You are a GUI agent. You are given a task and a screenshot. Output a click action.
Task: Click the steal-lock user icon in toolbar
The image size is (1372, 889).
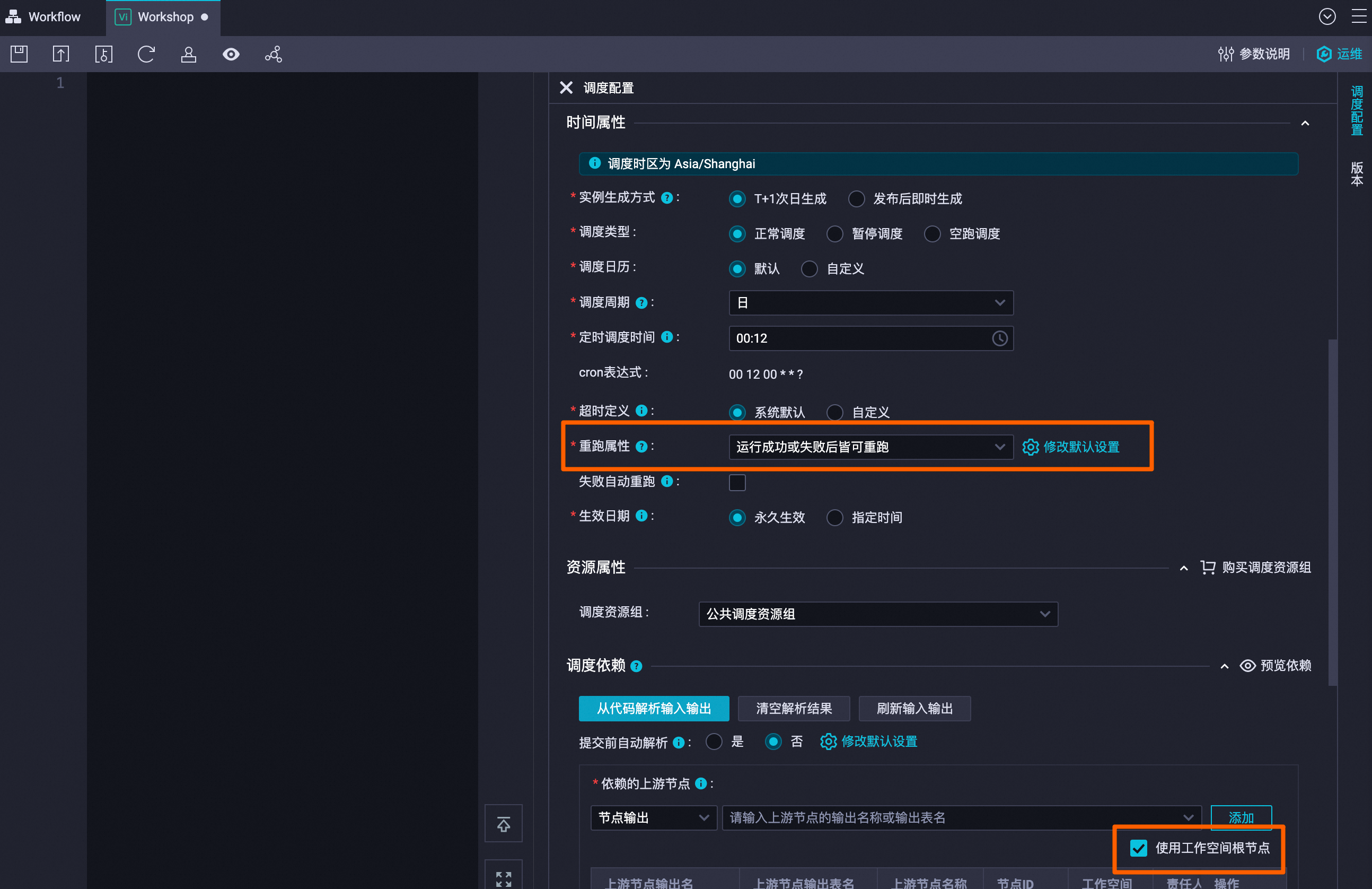pos(189,54)
